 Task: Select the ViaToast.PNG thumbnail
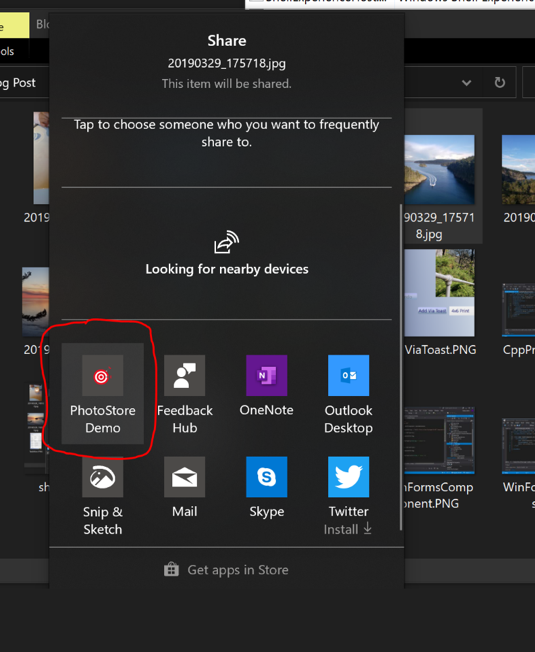tap(439, 293)
